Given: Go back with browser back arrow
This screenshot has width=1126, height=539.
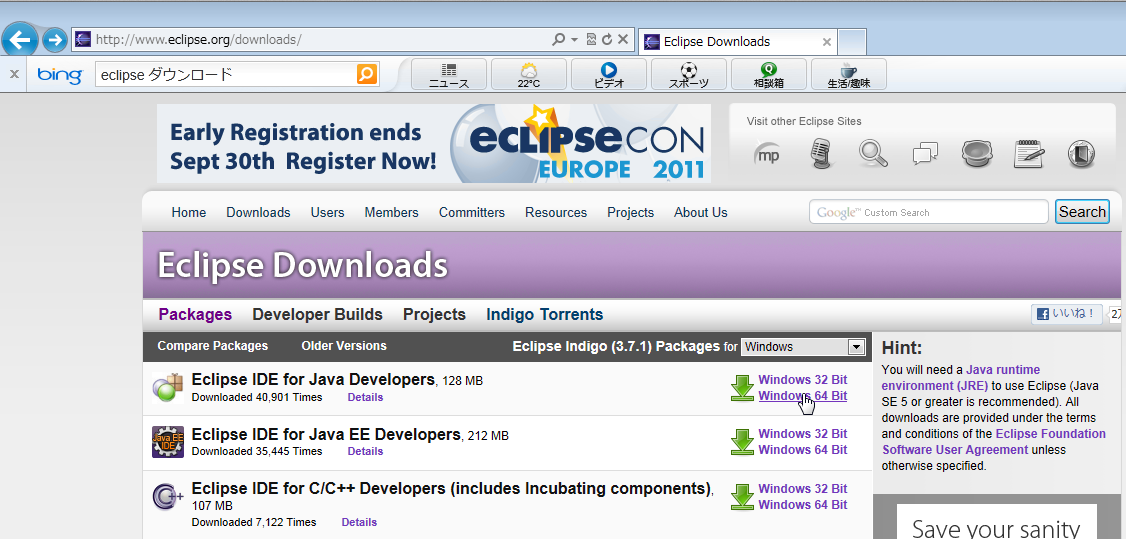Looking at the screenshot, I should [x=20, y=40].
